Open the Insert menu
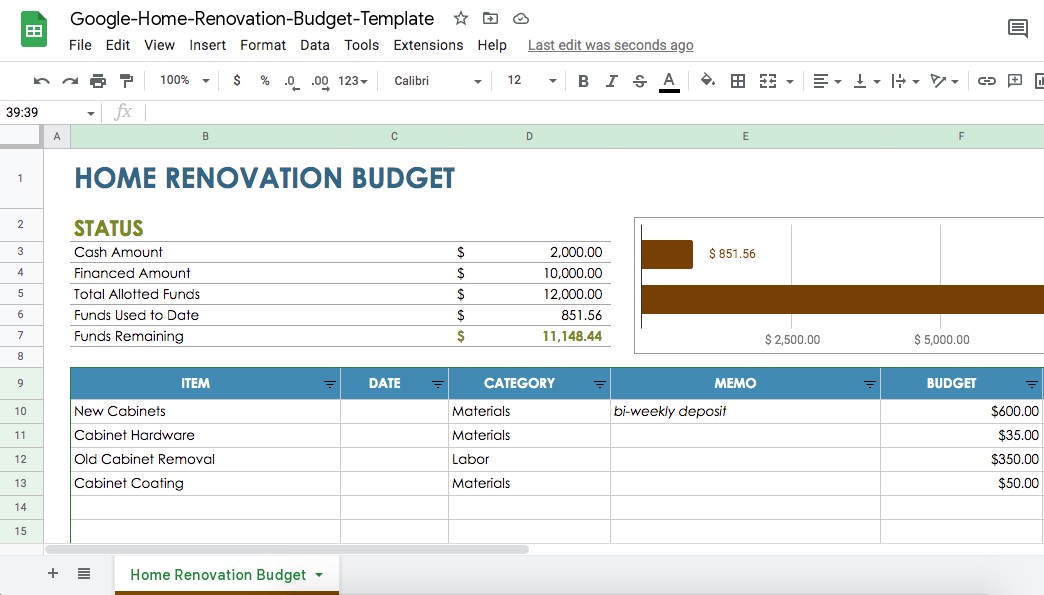 coord(208,45)
